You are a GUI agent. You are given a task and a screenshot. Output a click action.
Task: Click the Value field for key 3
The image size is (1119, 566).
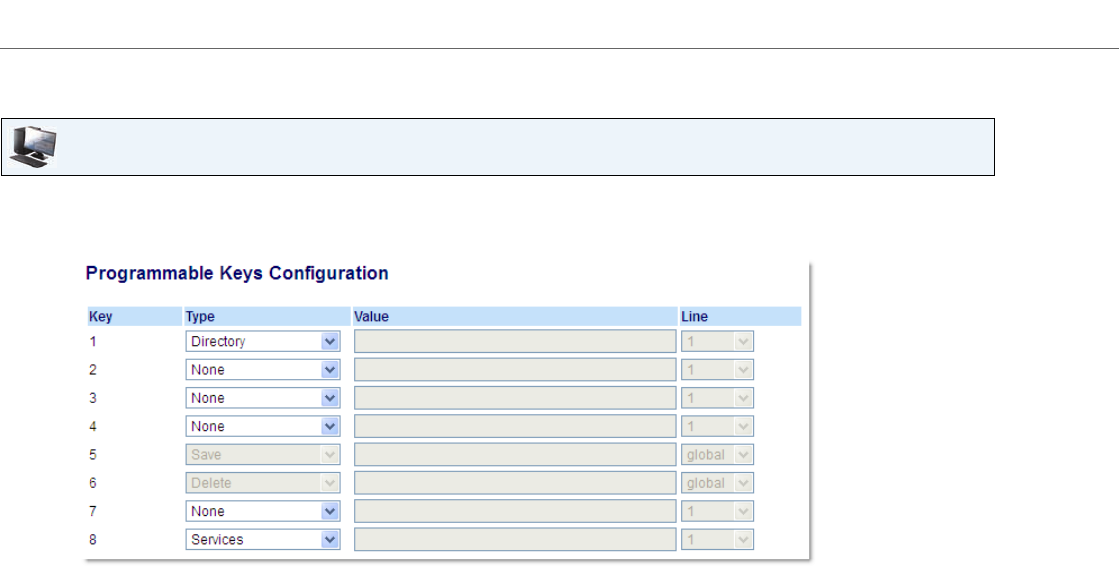point(515,398)
